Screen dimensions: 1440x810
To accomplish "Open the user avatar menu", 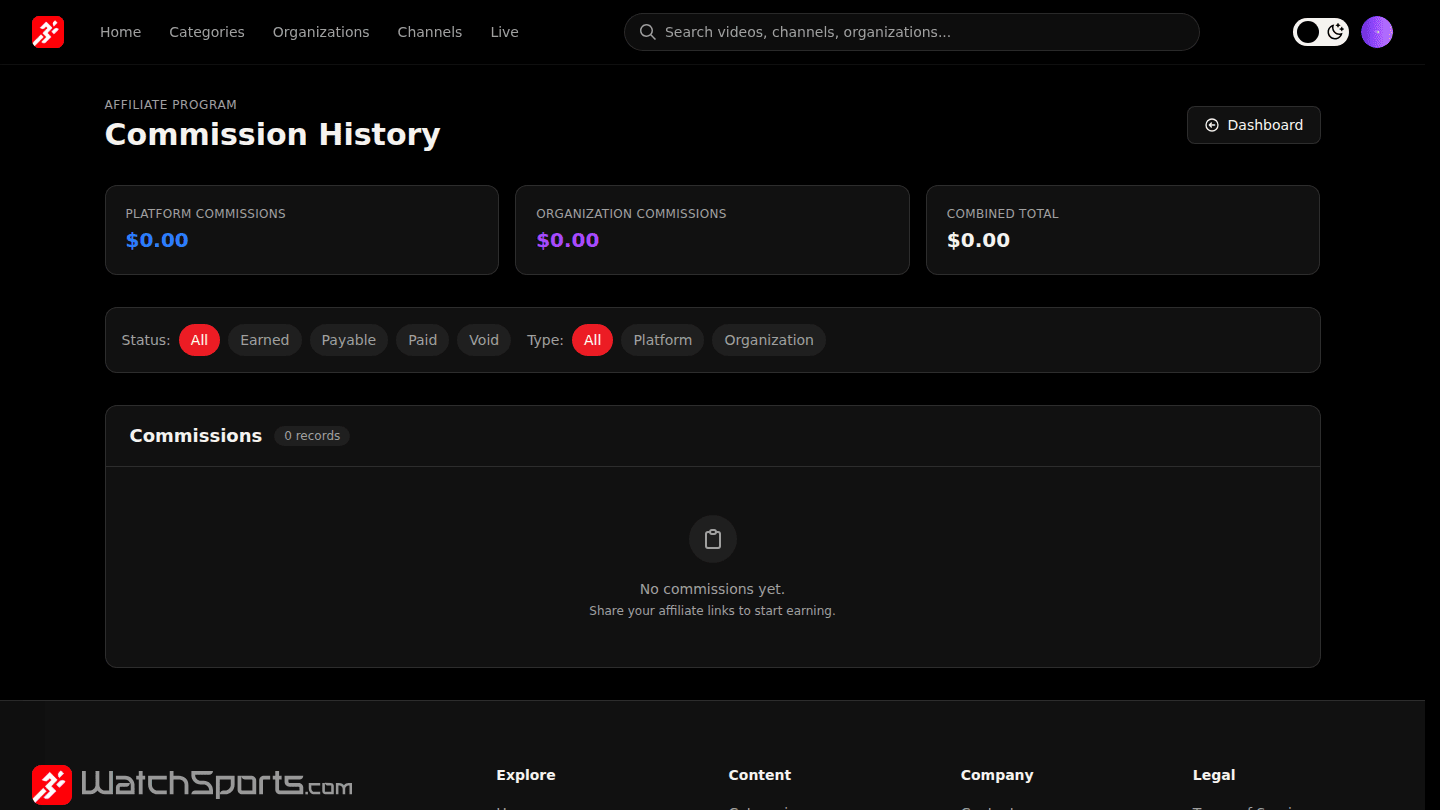I will click(1377, 32).
